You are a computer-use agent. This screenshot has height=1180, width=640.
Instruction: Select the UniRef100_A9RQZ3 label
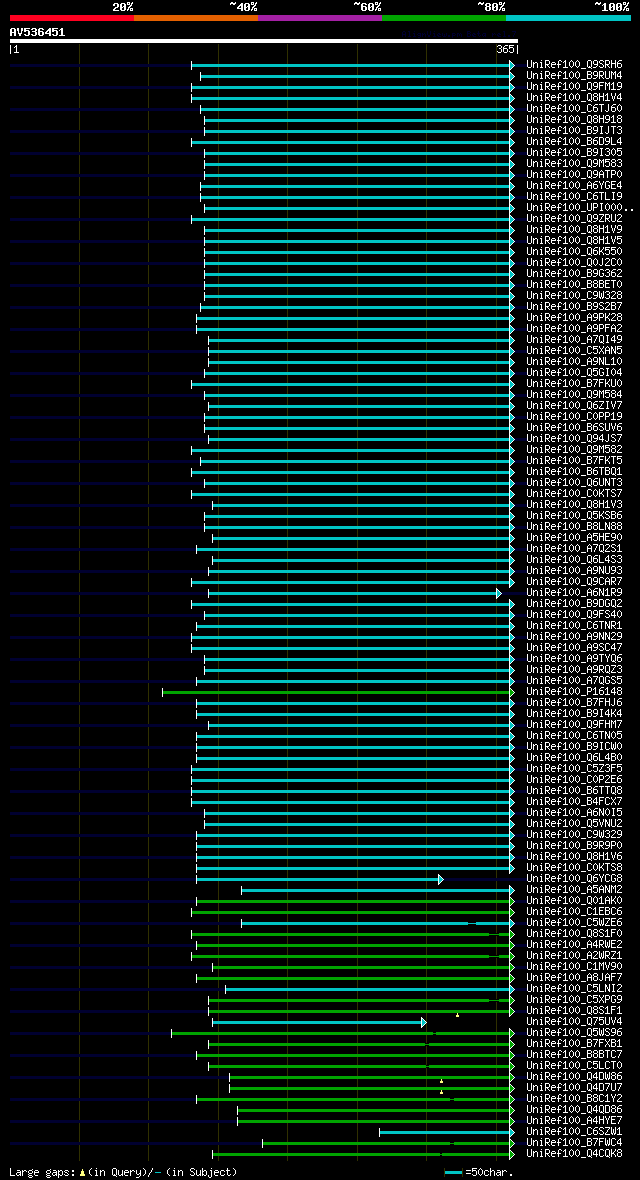tap(574, 670)
